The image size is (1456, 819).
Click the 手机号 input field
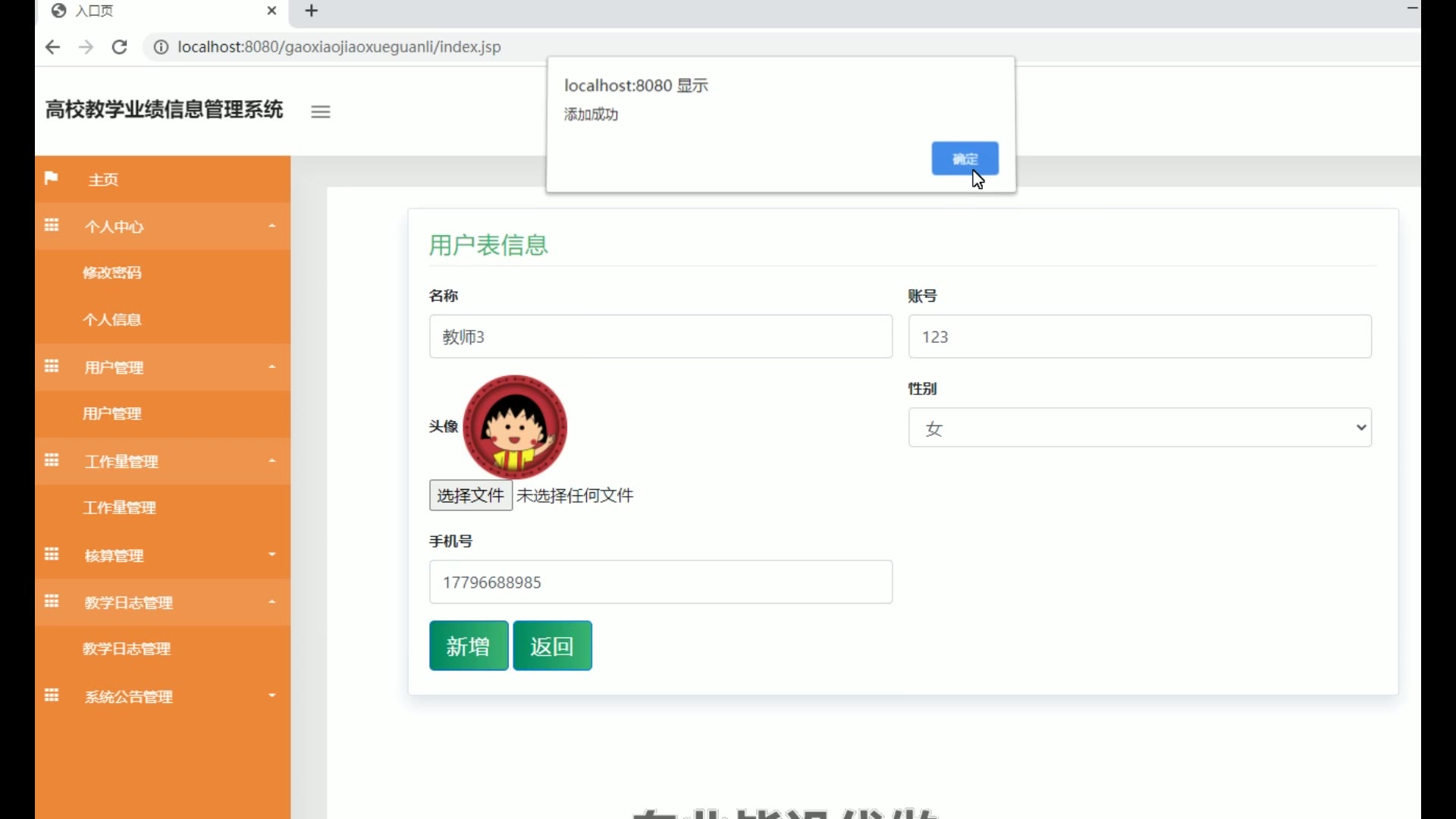pyautogui.click(x=660, y=582)
